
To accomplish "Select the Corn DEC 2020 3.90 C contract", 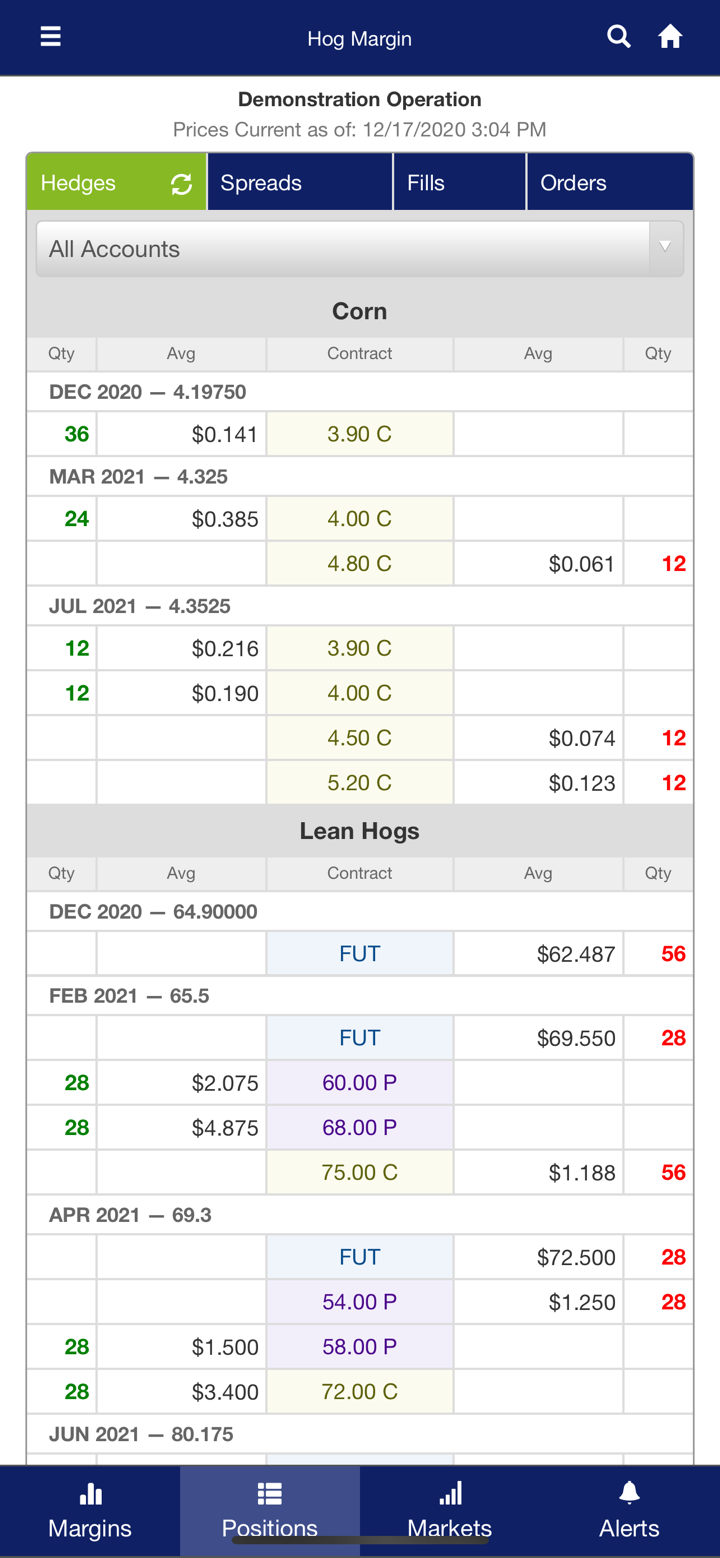I will (359, 434).
